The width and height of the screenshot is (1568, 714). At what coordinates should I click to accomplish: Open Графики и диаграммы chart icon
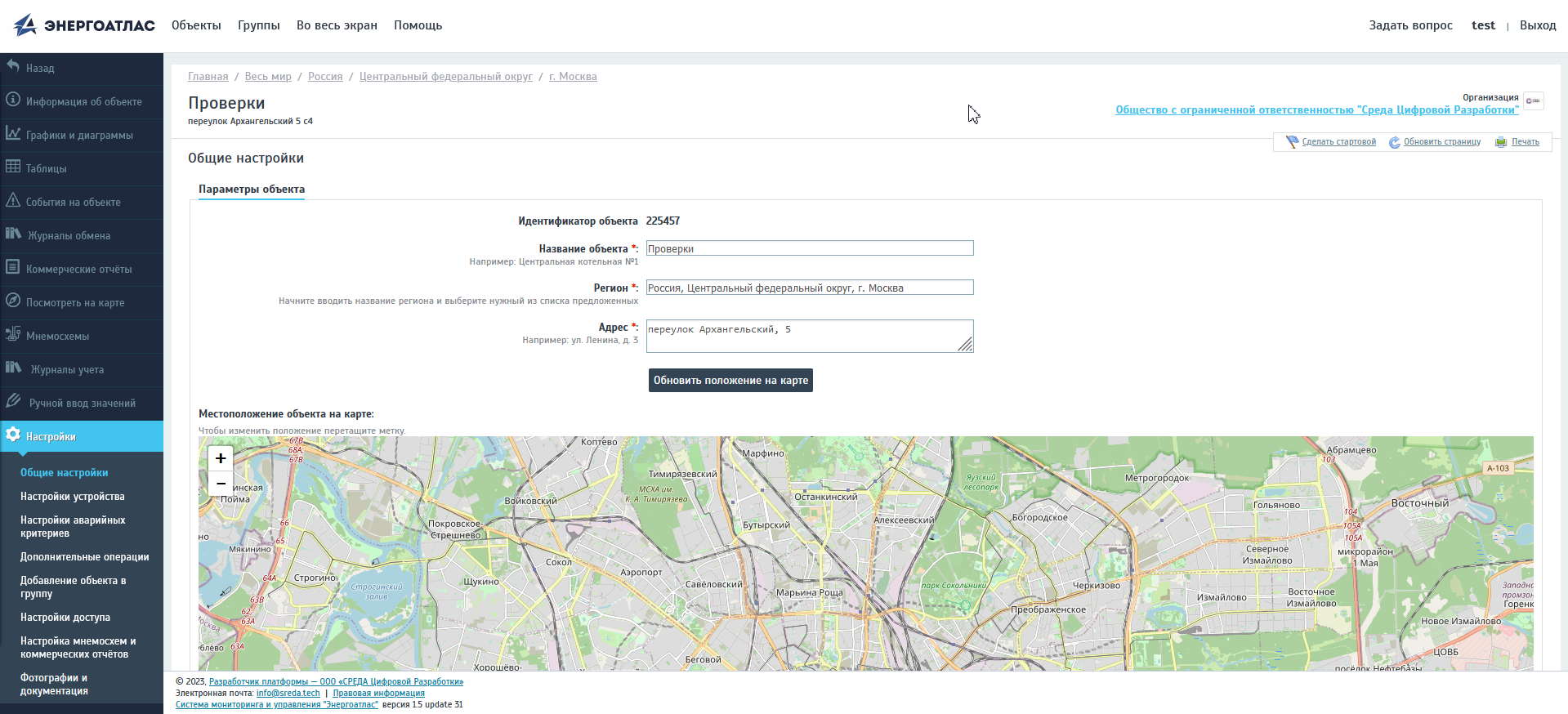click(x=13, y=133)
